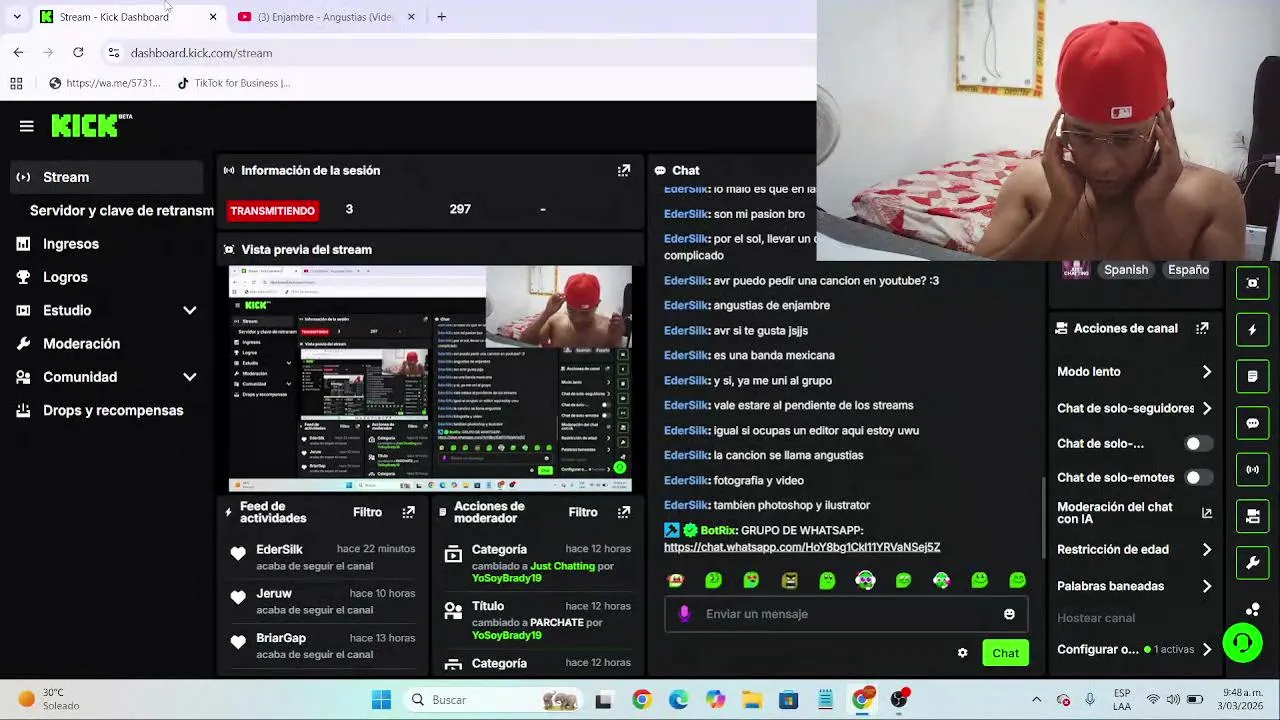The height and width of the screenshot is (720, 1280).
Task: Click the chat identity icon in the message box
Action: coord(684,614)
